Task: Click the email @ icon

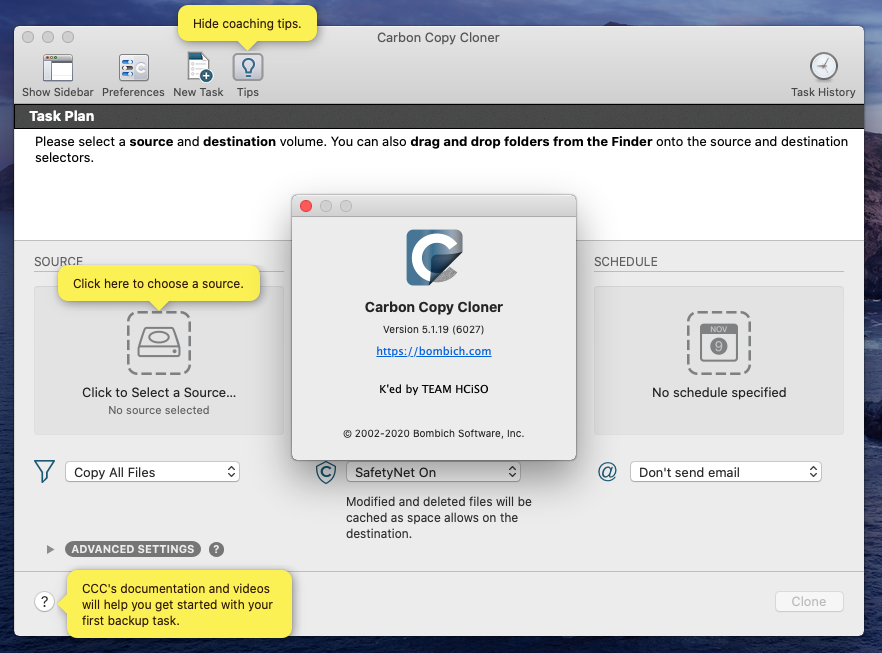Action: [607, 472]
